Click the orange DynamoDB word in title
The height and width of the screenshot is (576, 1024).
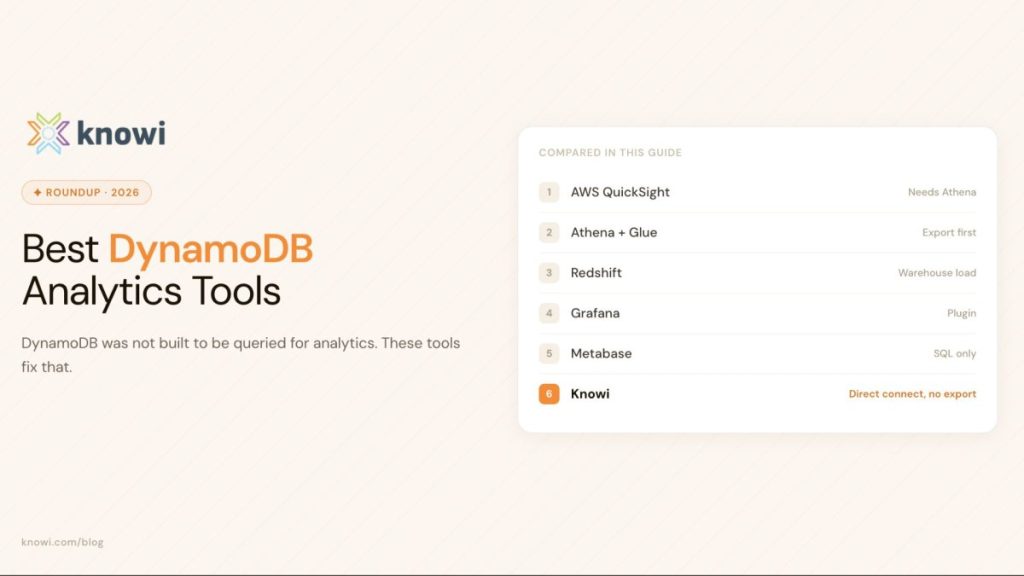(x=211, y=249)
